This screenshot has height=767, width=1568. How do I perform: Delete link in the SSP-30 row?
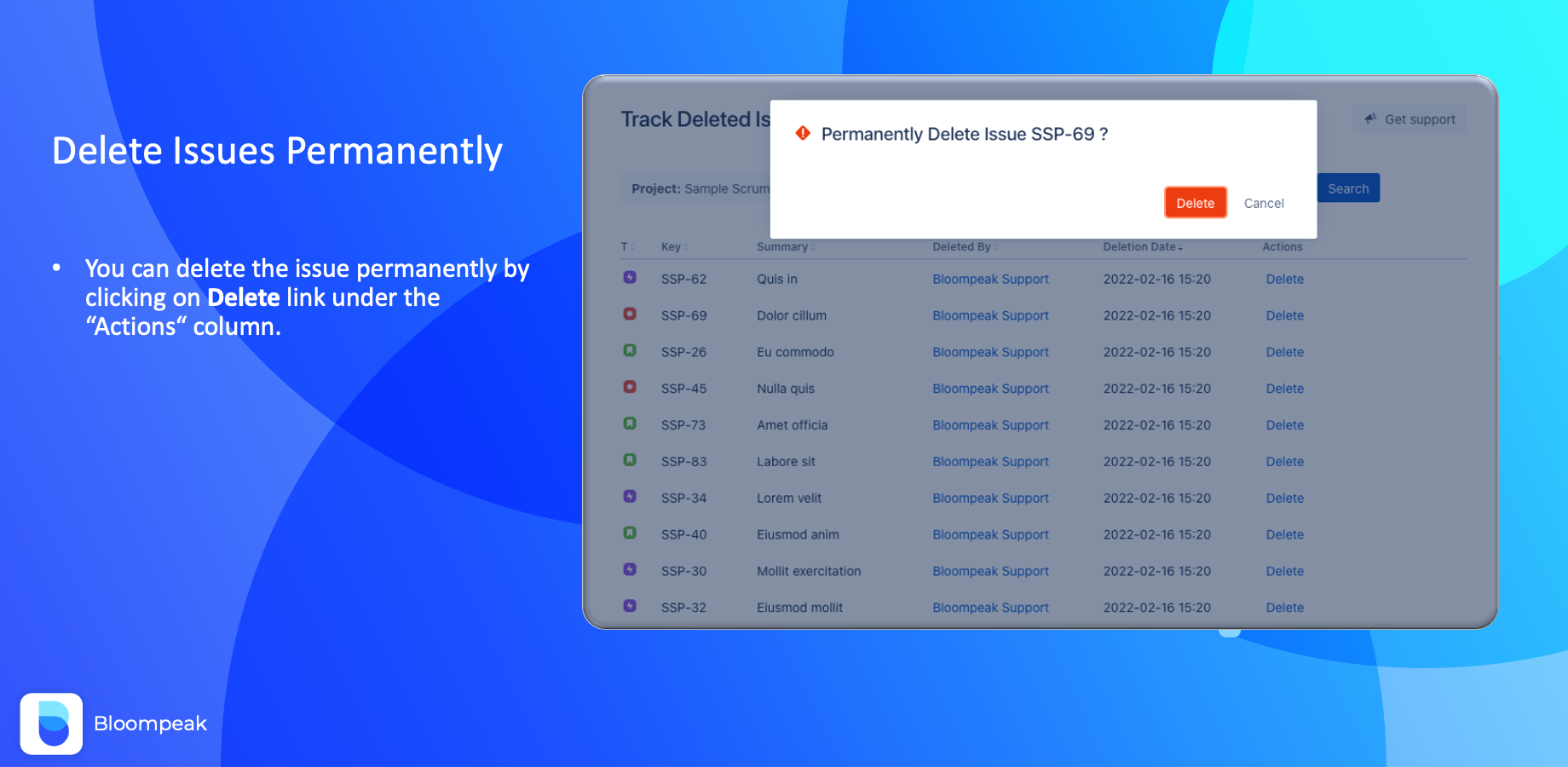(1284, 571)
